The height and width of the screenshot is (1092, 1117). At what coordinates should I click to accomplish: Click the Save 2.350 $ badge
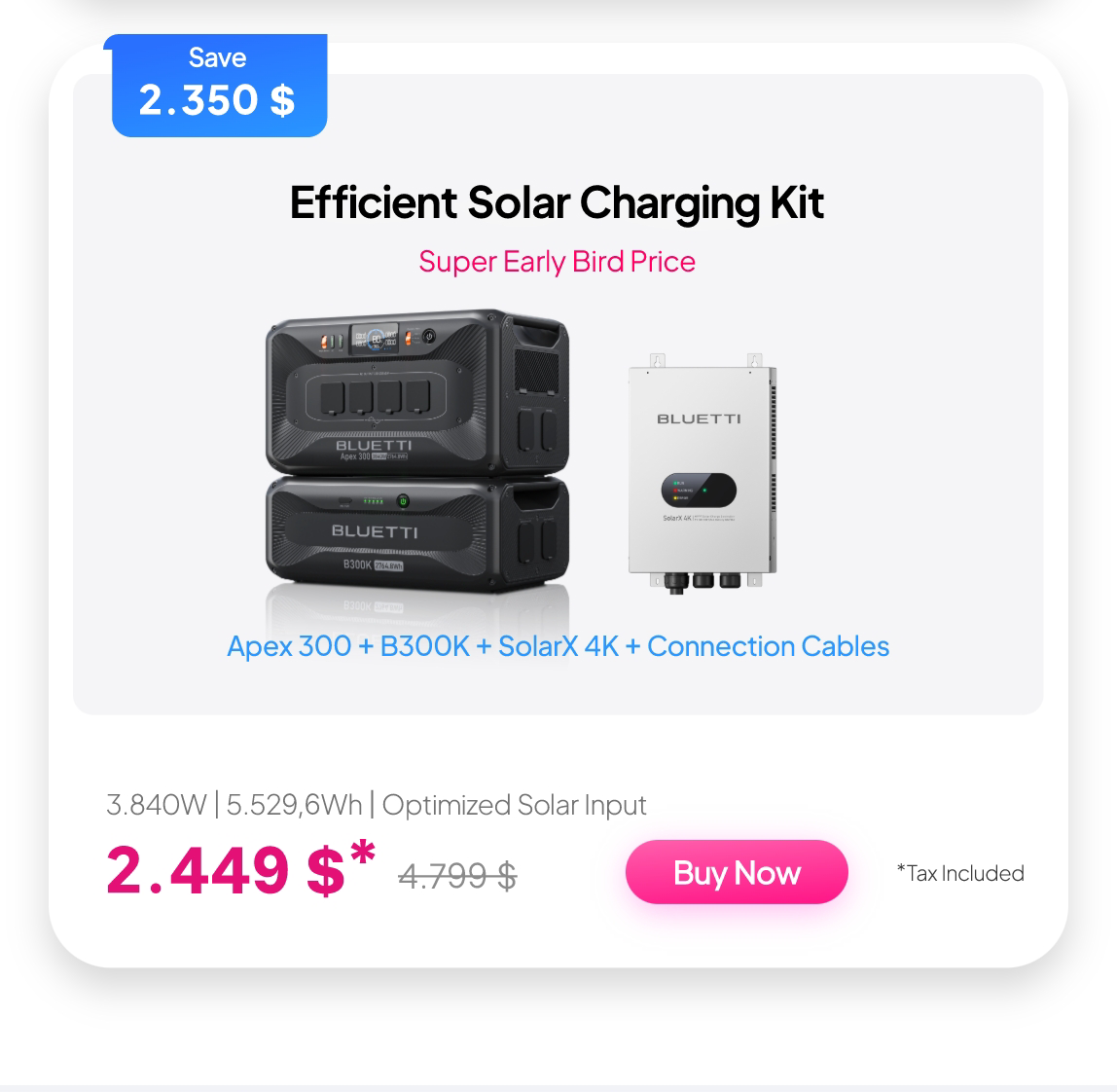point(217,86)
